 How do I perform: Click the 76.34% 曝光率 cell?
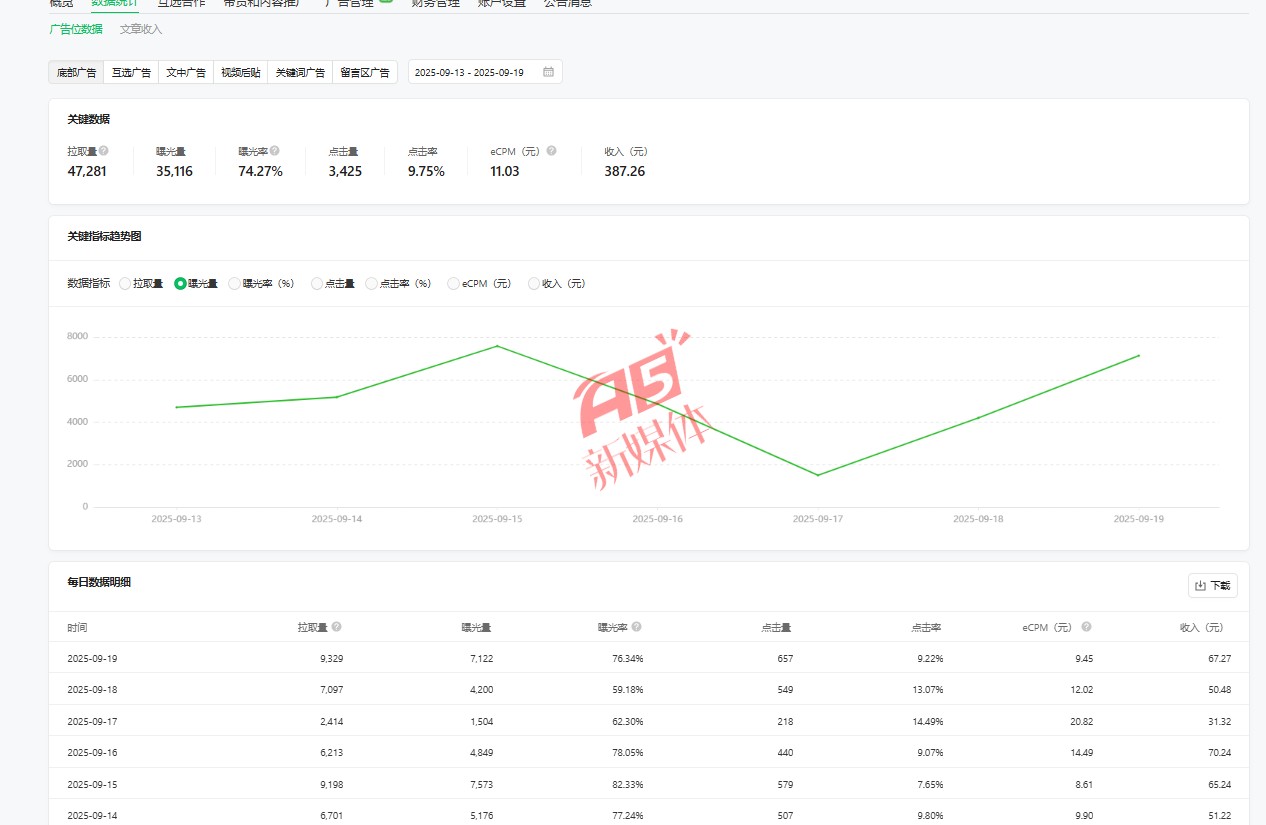click(x=628, y=659)
